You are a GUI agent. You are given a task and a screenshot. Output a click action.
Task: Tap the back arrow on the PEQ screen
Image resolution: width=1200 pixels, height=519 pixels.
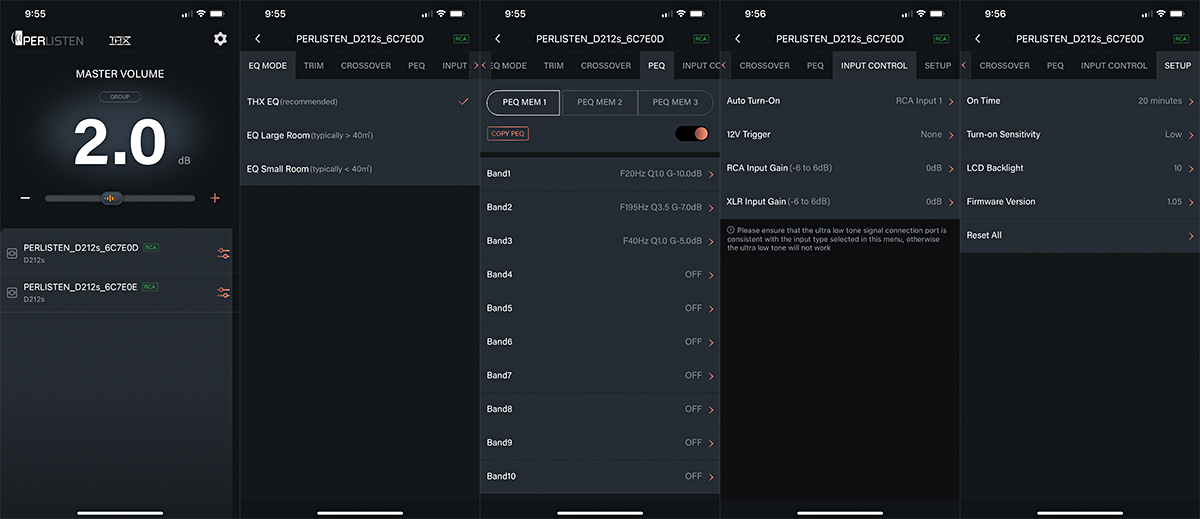point(497,39)
